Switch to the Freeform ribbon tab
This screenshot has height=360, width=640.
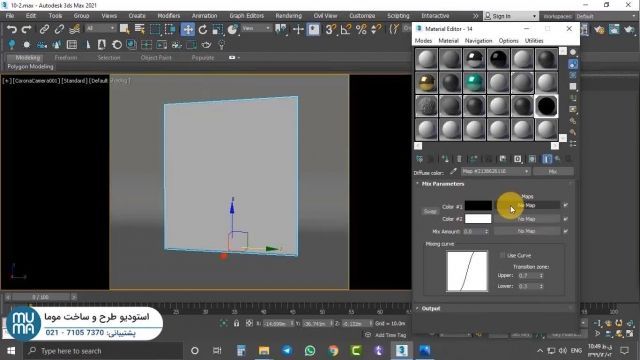coord(66,58)
